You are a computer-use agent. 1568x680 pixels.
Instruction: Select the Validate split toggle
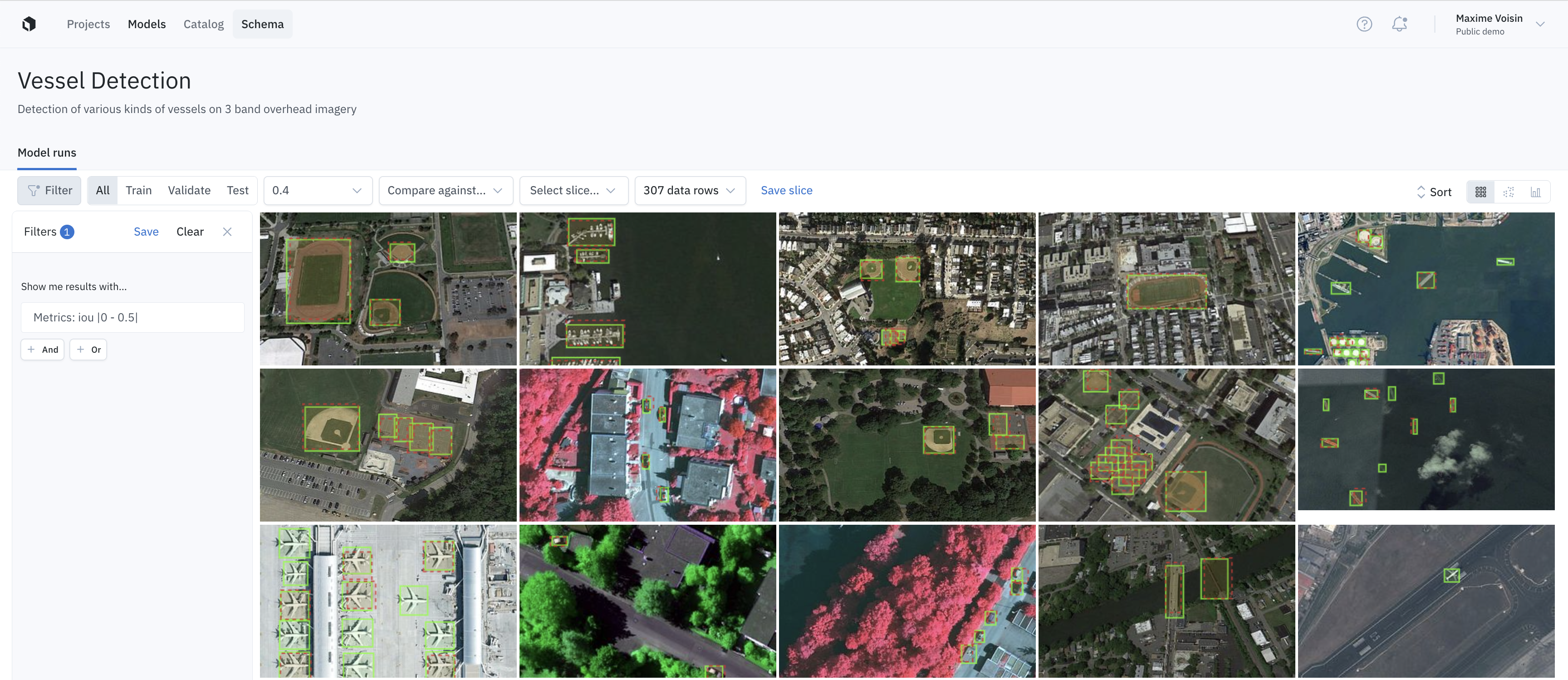(189, 191)
